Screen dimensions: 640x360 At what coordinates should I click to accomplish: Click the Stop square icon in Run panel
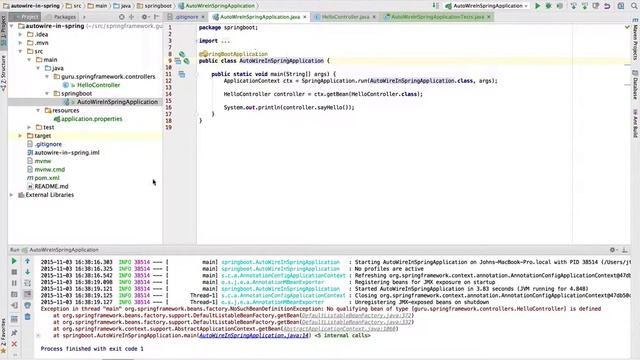coord(14,272)
